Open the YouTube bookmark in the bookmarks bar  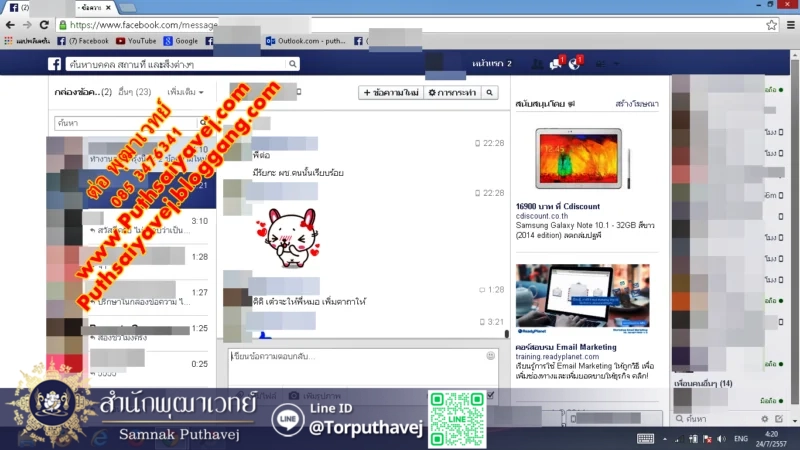coord(136,41)
